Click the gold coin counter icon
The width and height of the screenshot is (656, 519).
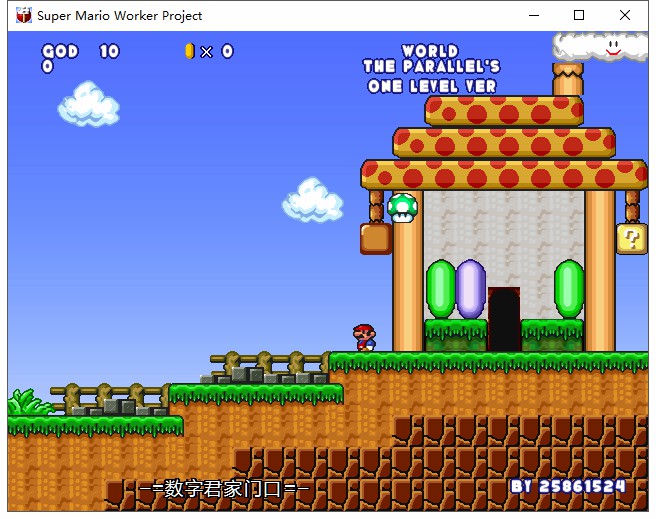point(190,51)
